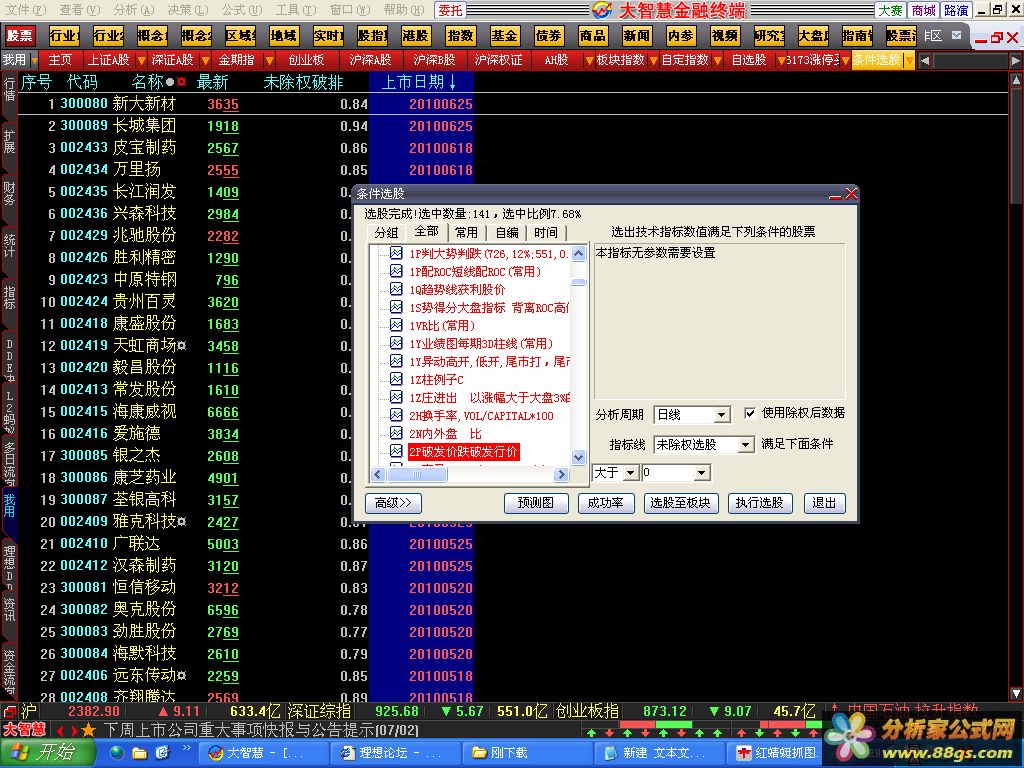
Task: Click 执行选股 button
Action: pos(759,503)
